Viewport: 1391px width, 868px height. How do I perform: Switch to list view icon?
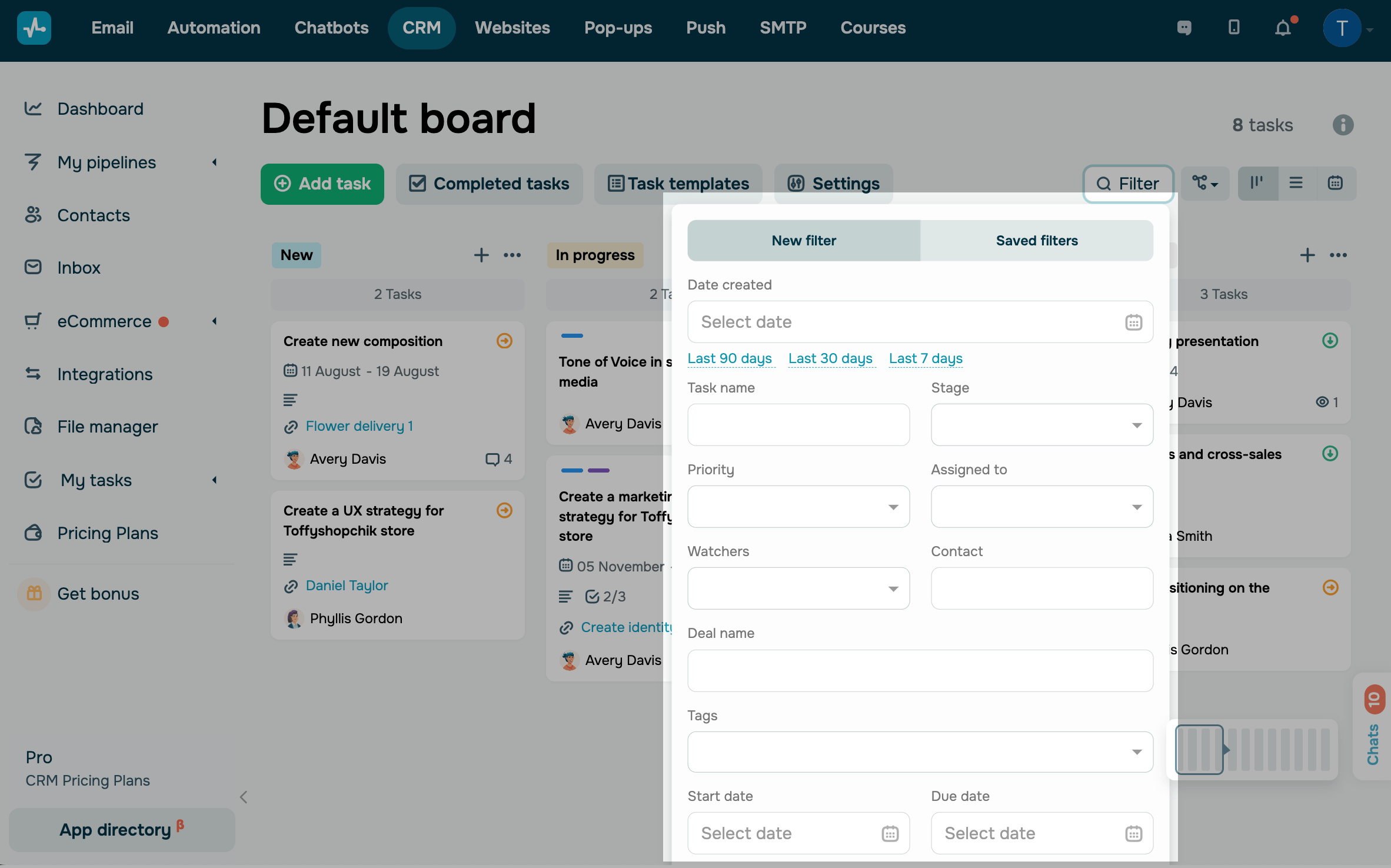(x=1296, y=183)
